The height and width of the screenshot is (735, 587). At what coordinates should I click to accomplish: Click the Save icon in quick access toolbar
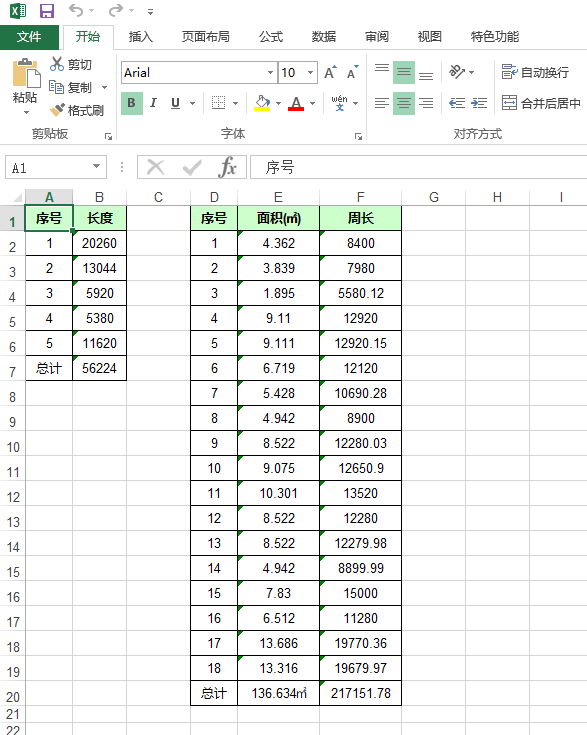point(47,10)
